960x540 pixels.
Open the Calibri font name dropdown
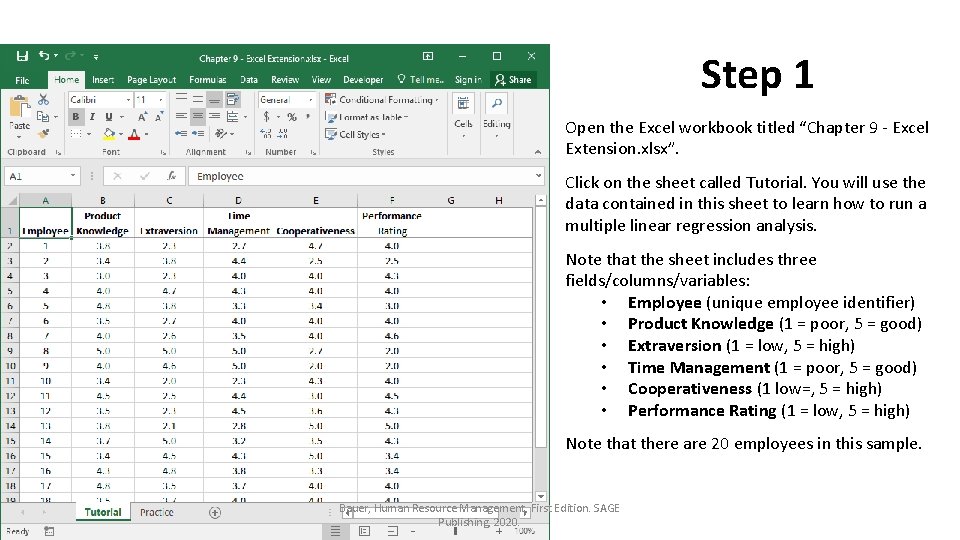pos(129,100)
